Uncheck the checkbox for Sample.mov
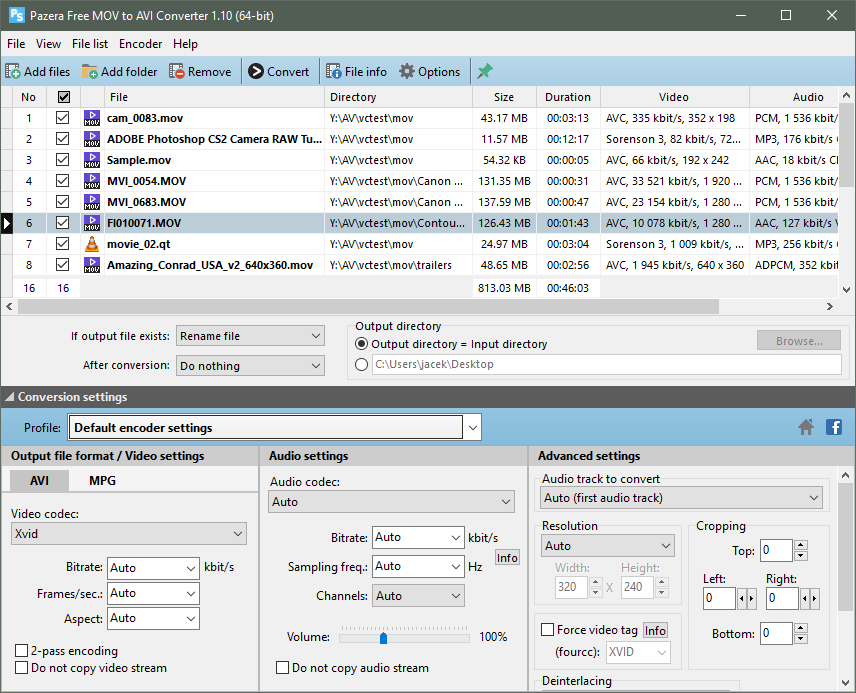The image size is (856, 693). [63, 159]
